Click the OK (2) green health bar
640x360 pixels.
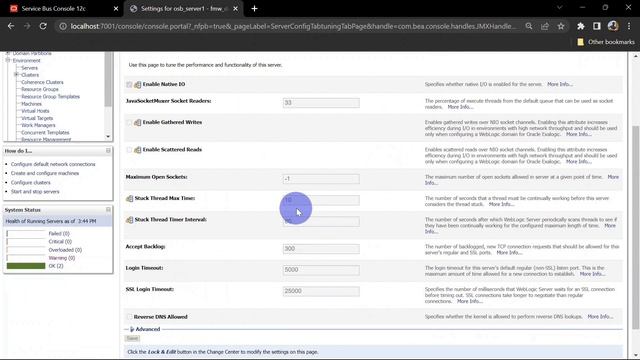pyautogui.click(x=26, y=266)
